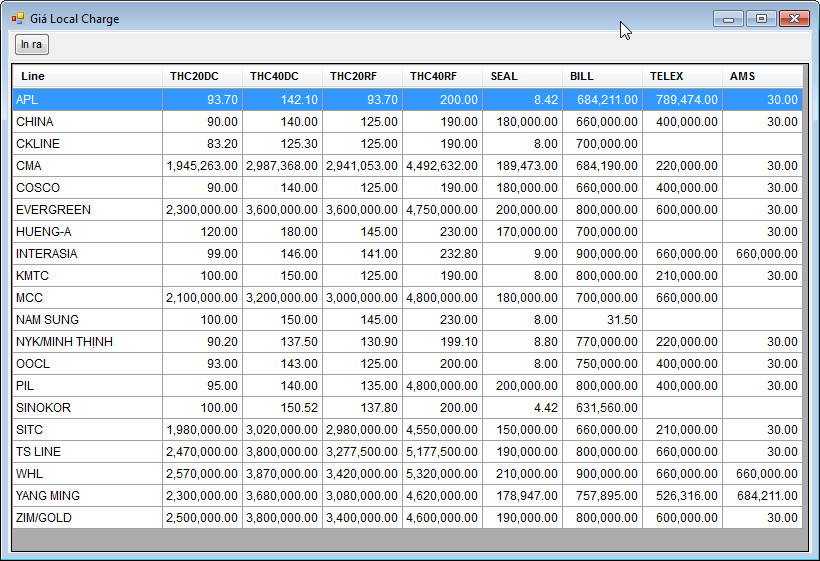Click the THC20RF column header
This screenshot has width=820, height=561.
(x=362, y=76)
